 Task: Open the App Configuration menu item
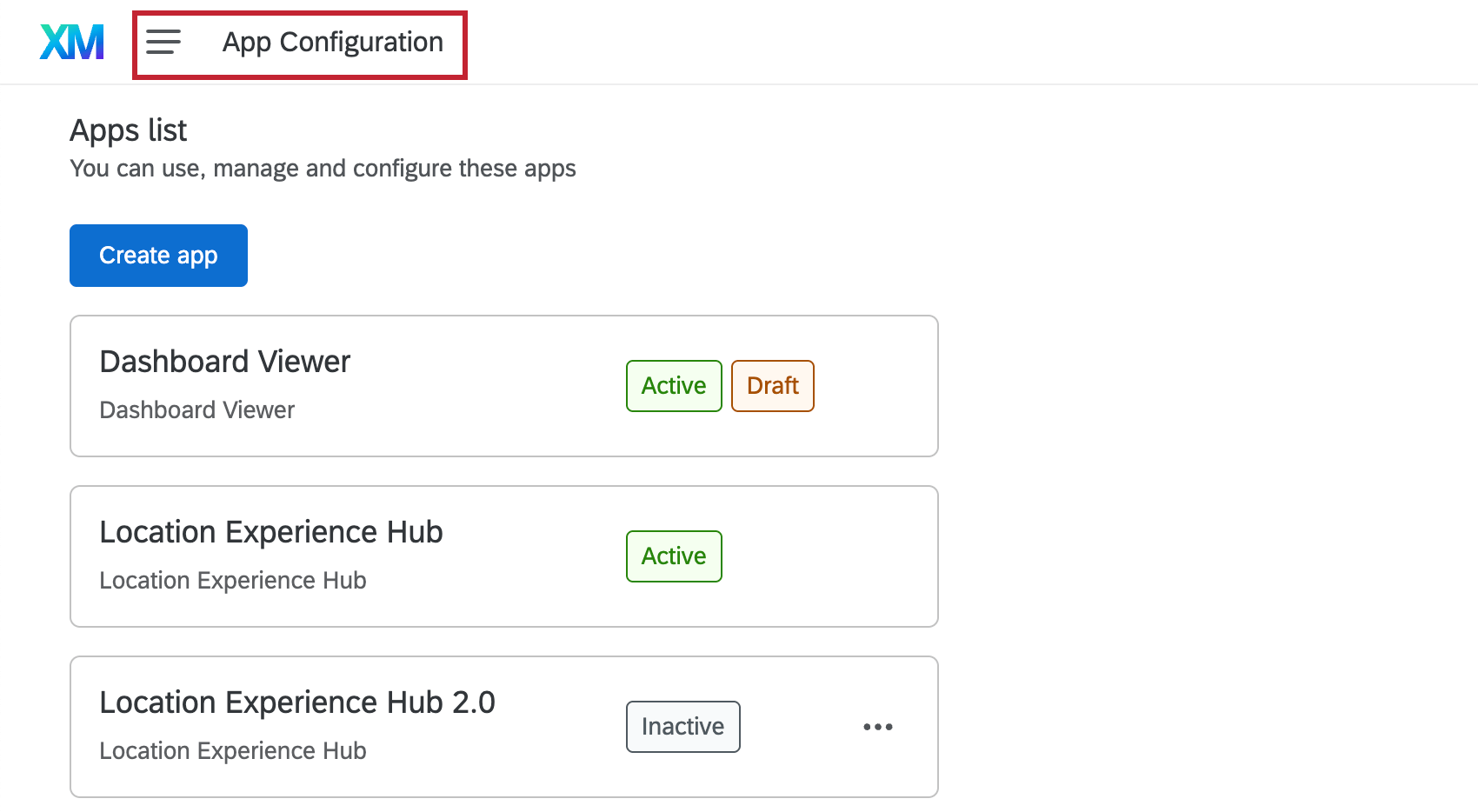point(331,42)
